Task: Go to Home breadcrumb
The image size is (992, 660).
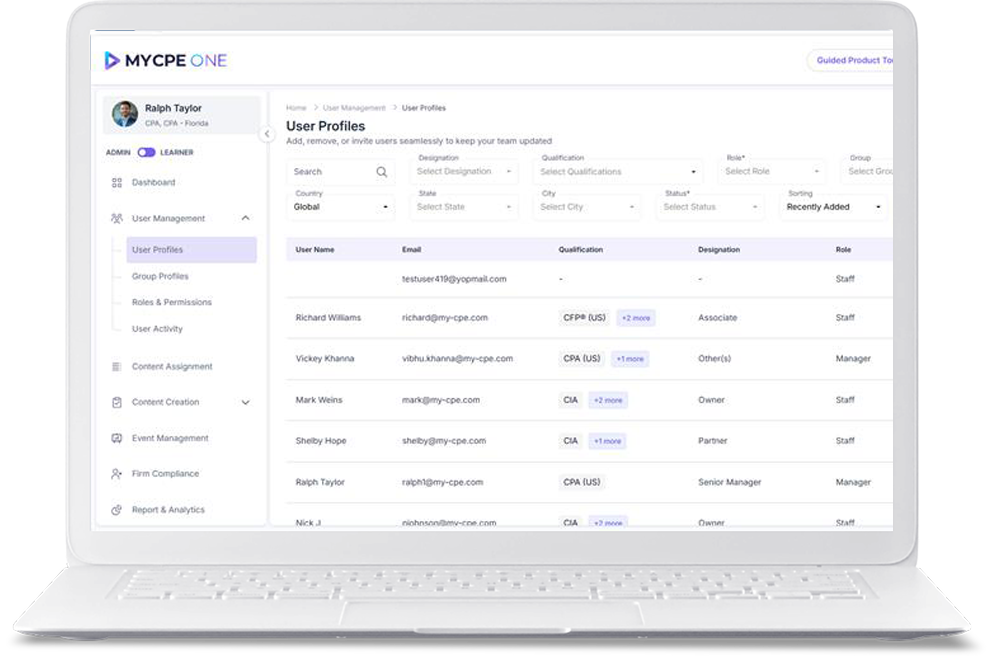Action: click(x=296, y=108)
